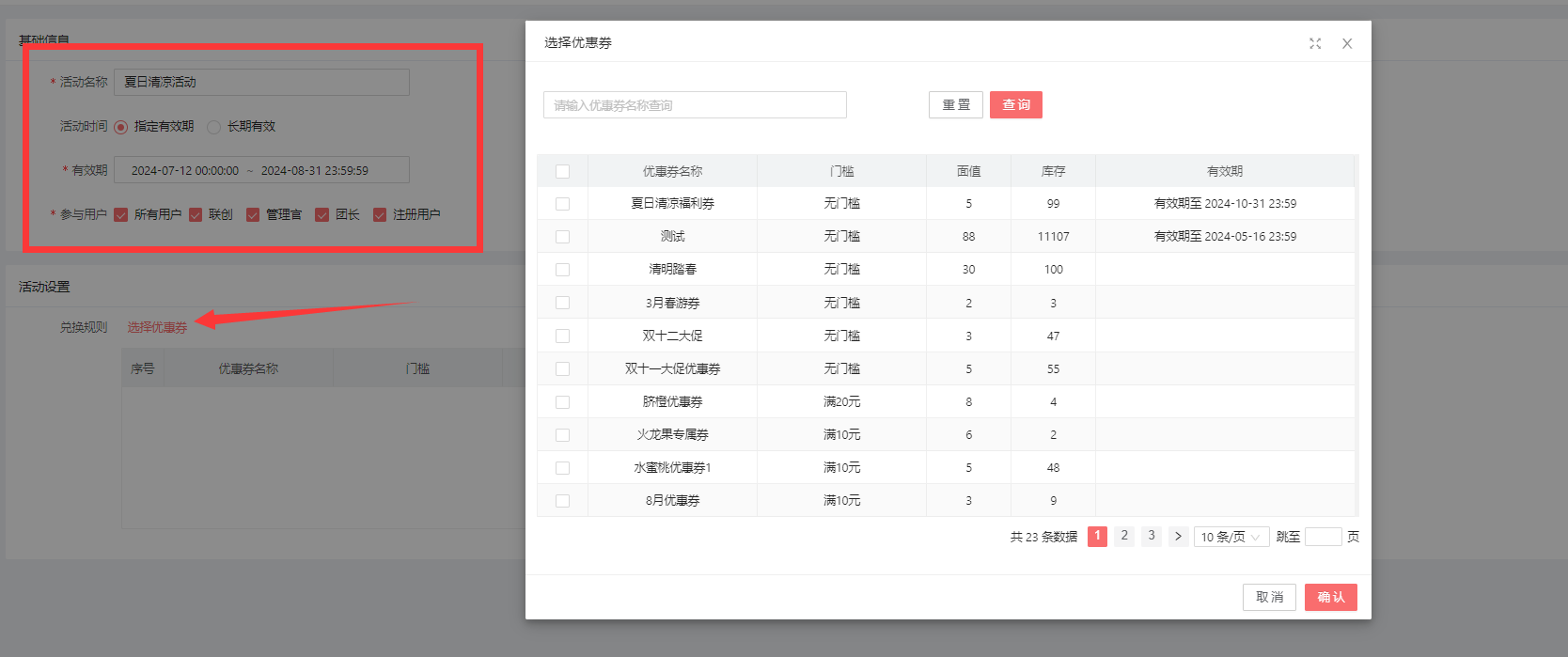This screenshot has width=1568, height=657.
Task: Tick the checkbox for 夏日清凉福利券
Action: (562, 204)
